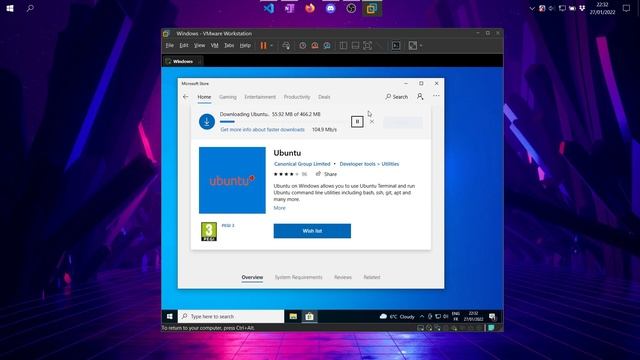The height and width of the screenshot is (360, 640).
Task: Open the VMware message log icon in status bar
Action: [x=491, y=328]
